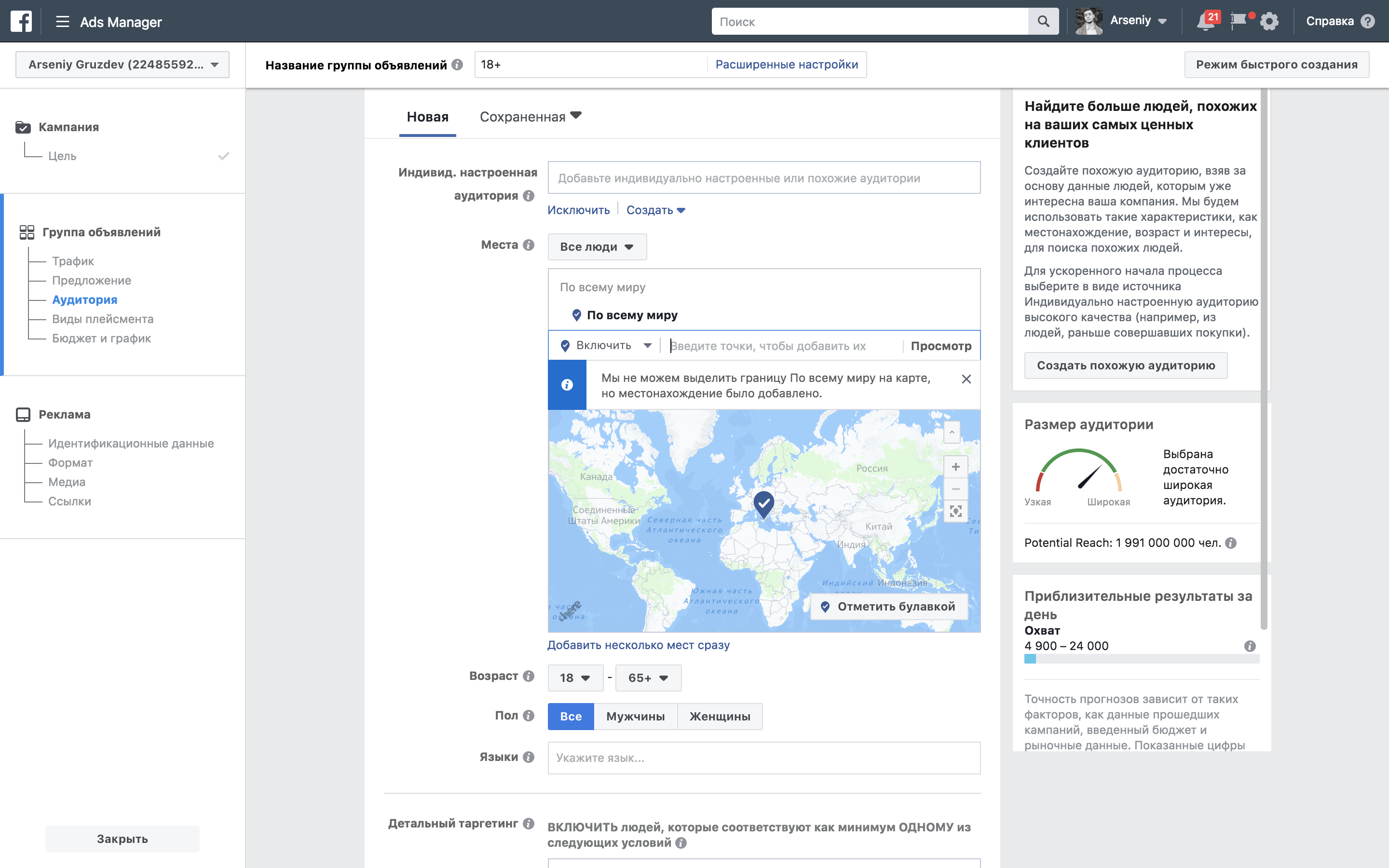Click the search magnifier button

tap(1043, 21)
